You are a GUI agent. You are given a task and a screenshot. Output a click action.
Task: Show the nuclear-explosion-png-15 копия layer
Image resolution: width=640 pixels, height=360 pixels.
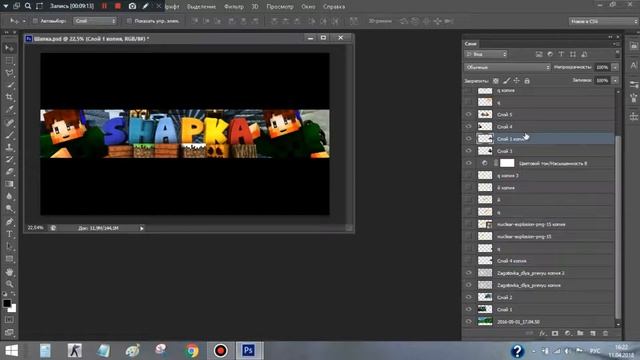pyautogui.click(x=469, y=224)
